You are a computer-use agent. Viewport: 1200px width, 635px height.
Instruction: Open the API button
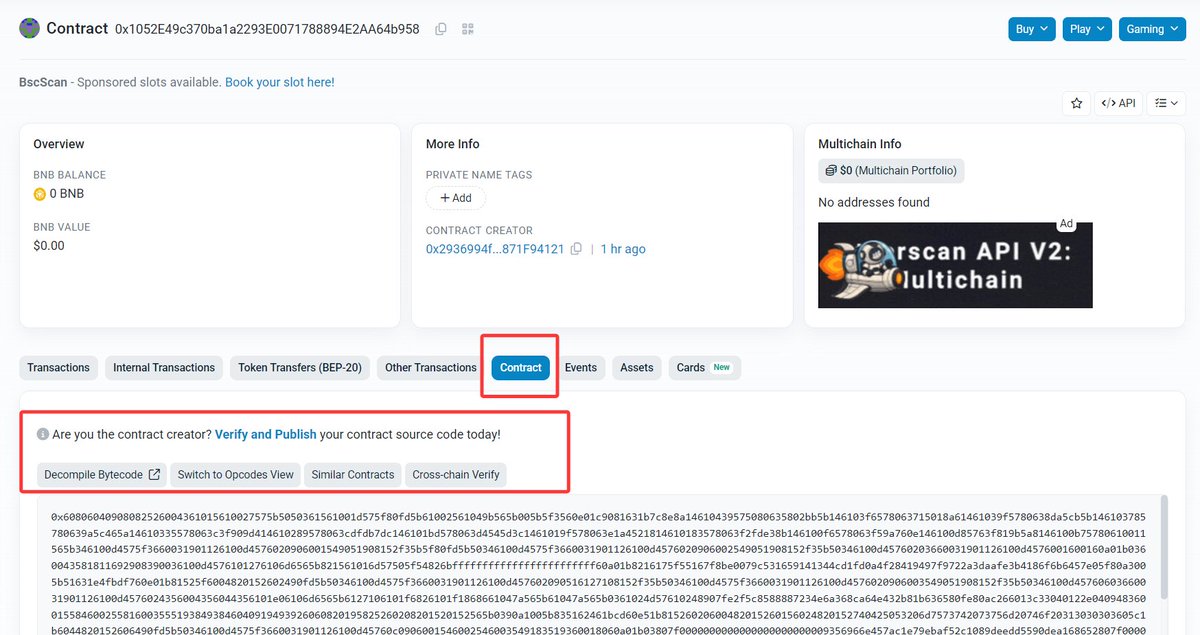pos(1119,102)
